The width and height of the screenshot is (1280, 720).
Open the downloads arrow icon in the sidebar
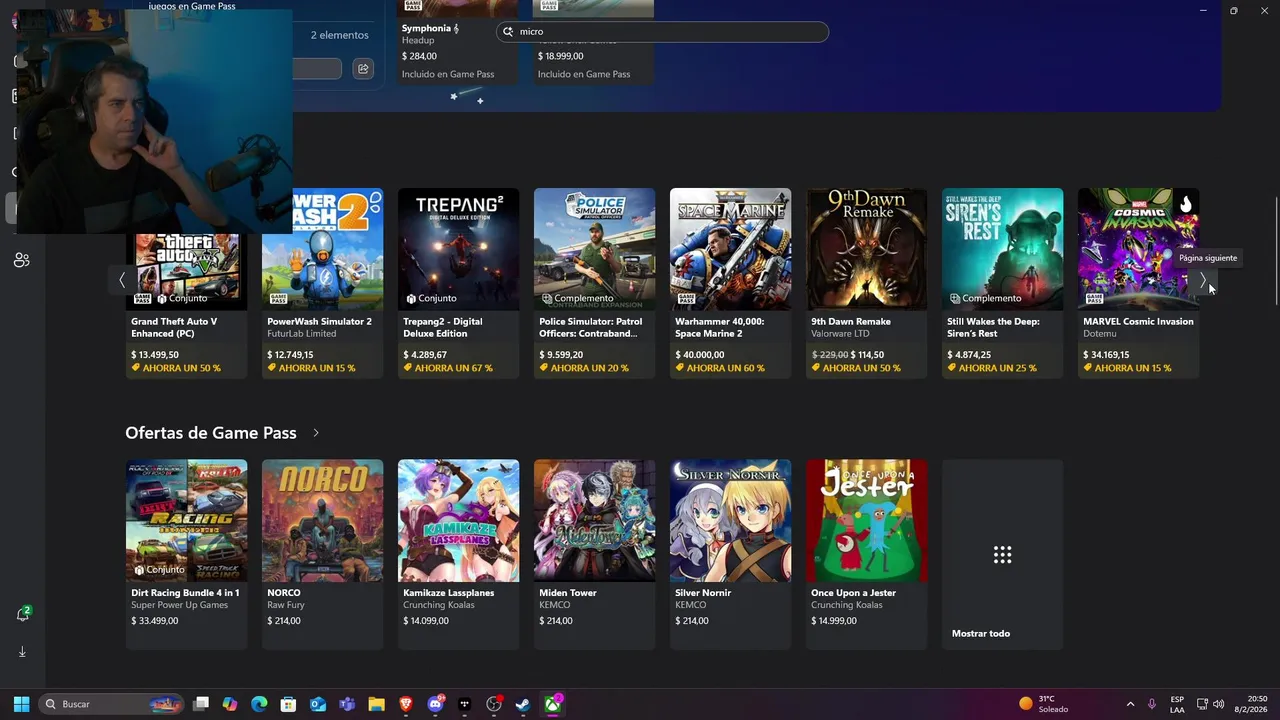coord(22,652)
